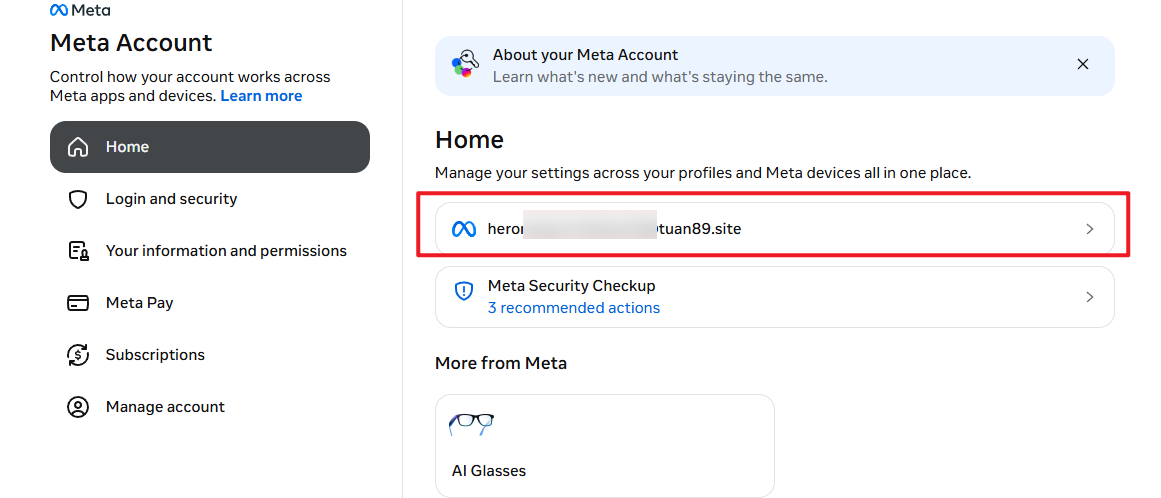Follow the Learn more link
Screen dimensions: 1161x498
coord(261,96)
